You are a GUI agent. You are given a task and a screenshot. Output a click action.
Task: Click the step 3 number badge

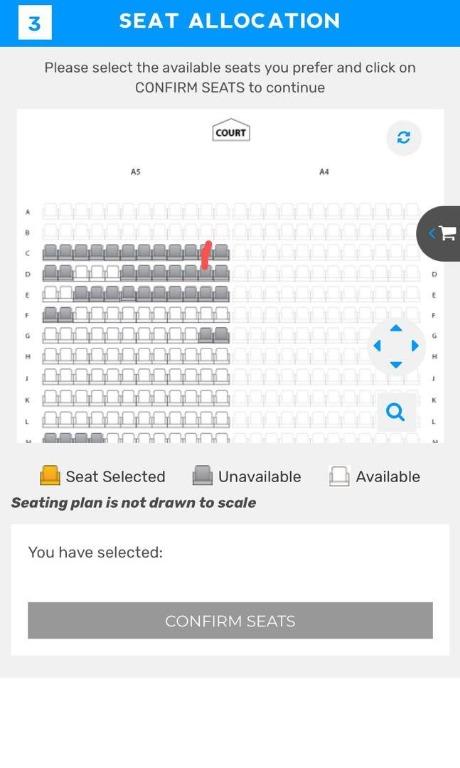tap(35, 23)
